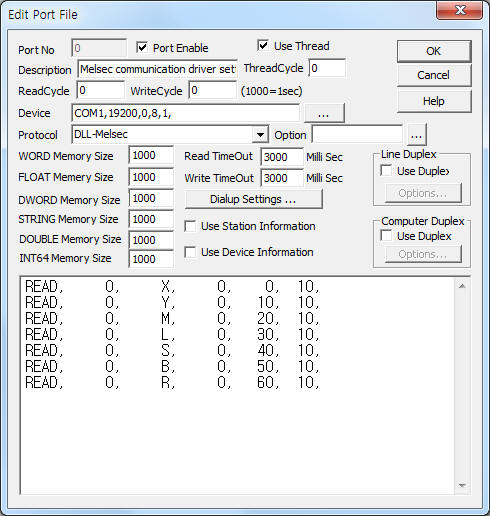The image size is (490, 516).
Task: Click the ThreadCycle input field
Action: click(327, 68)
